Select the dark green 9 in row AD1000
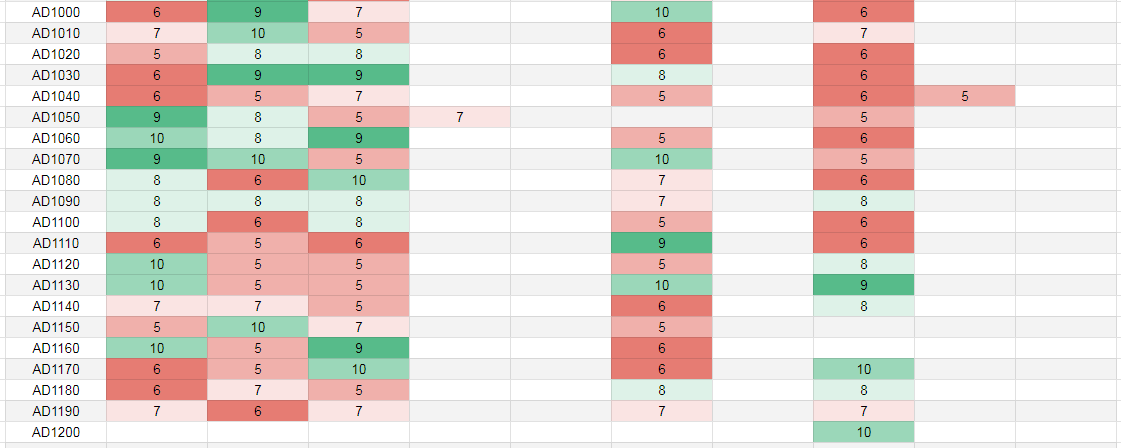The height and width of the screenshot is (448, 1121). 258,13
